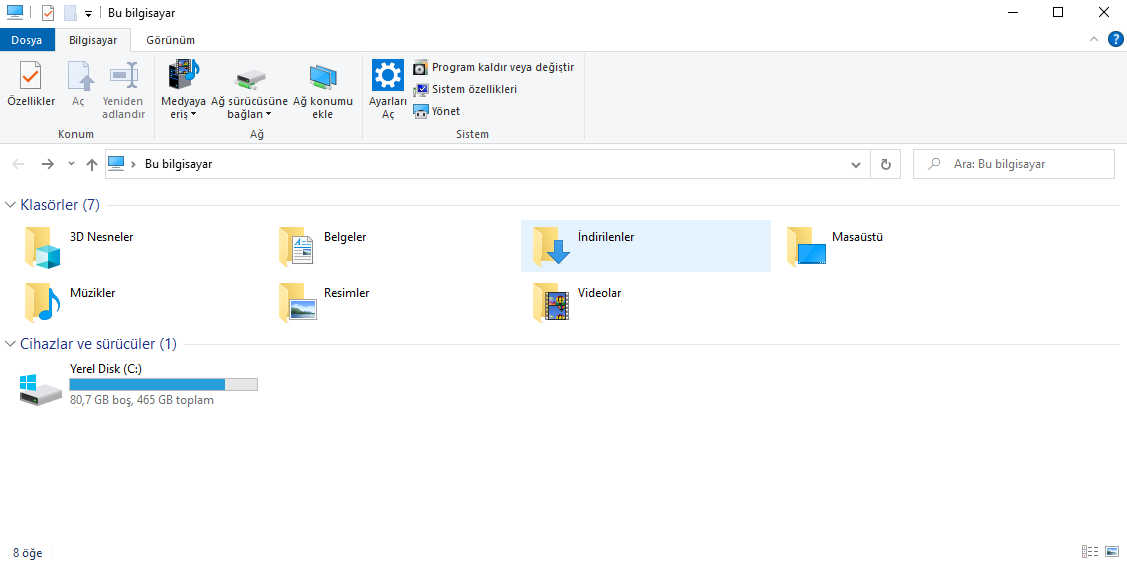Switch to details view icon in status bar
This screenshot has height=565, width=1127.
[x=1090, y=552]
